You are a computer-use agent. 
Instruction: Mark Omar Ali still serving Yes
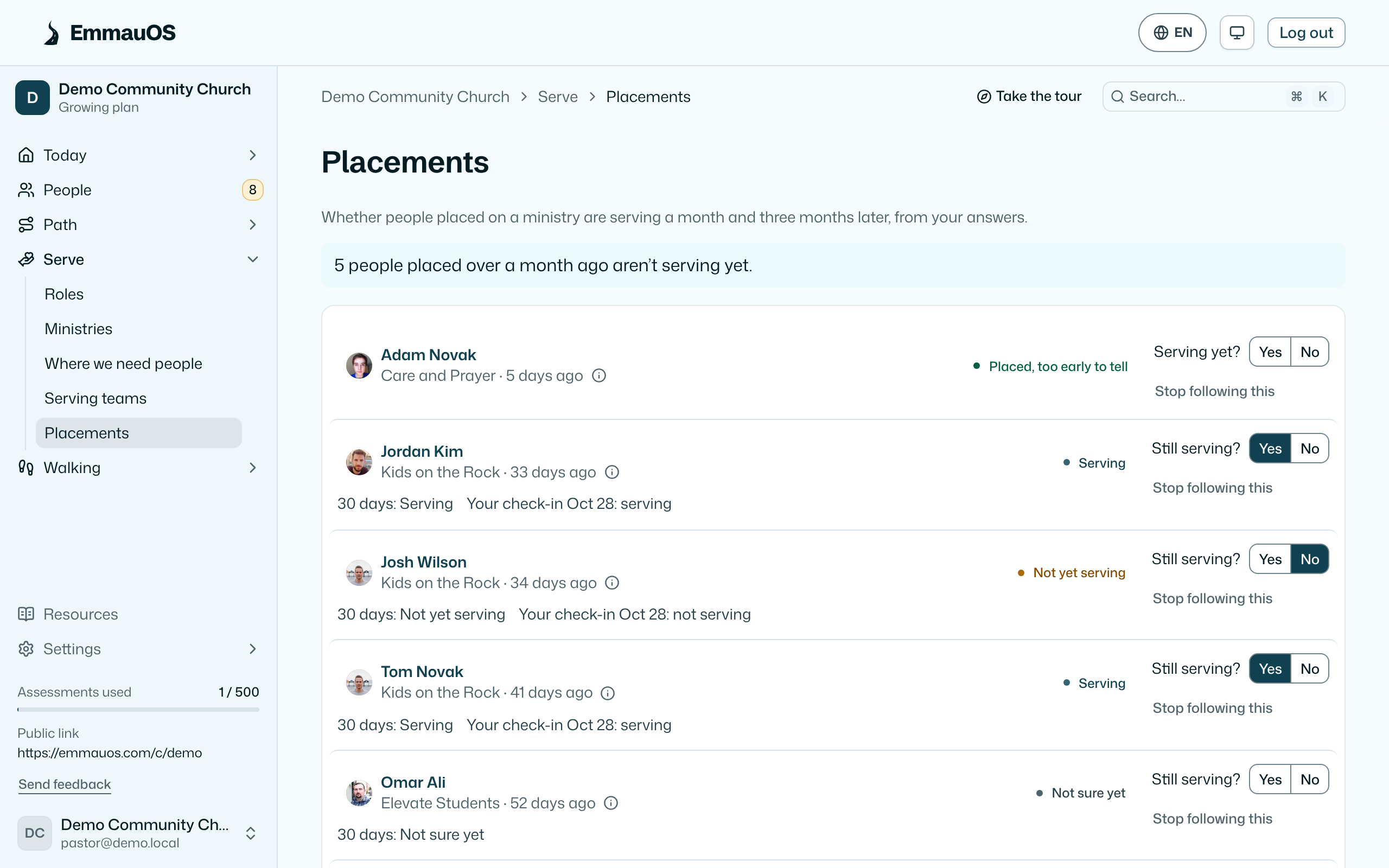tap(1270, 780)
